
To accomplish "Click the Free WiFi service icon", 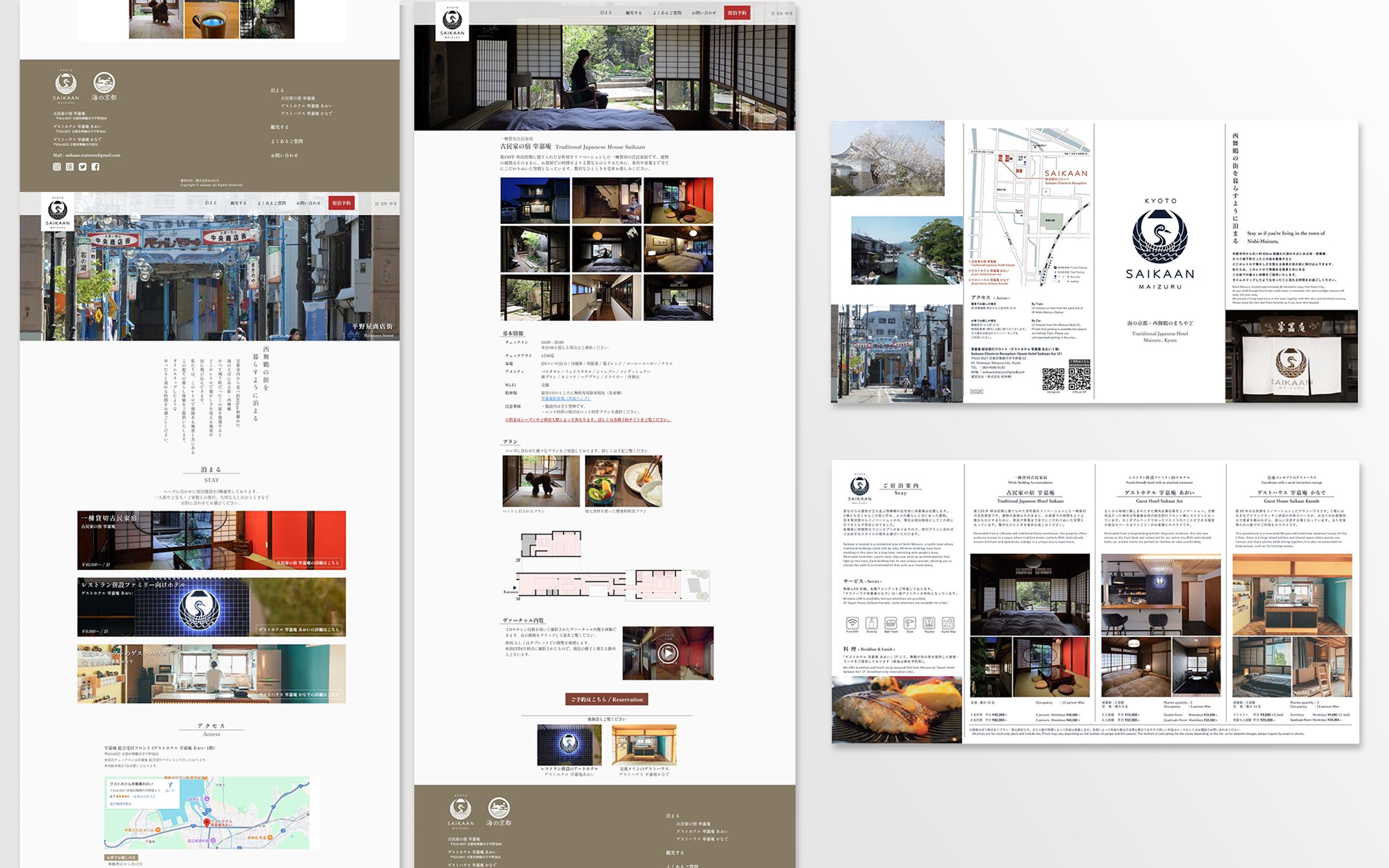I will (852, 623).
